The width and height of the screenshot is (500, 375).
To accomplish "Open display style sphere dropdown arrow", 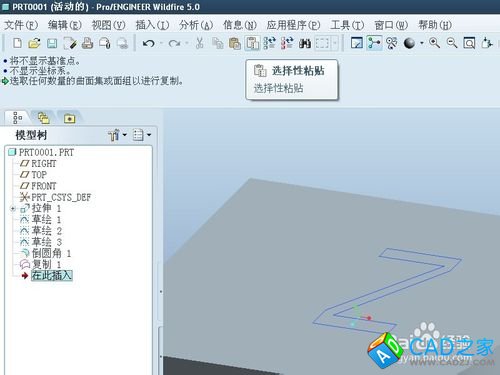I will coord(422,43).
